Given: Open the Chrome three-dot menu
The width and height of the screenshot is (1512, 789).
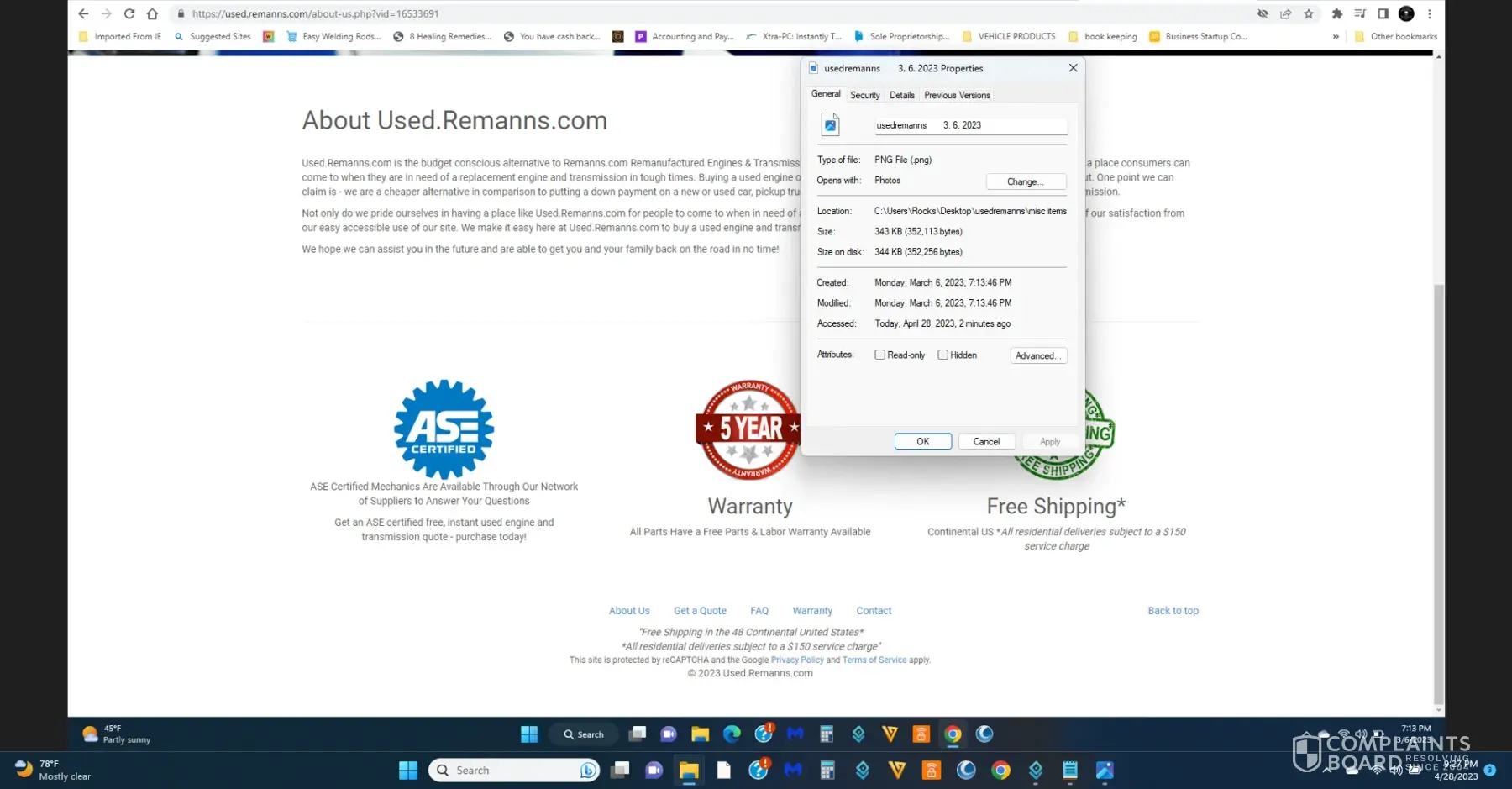Looking at the screenshot, I should (1430, 13).
